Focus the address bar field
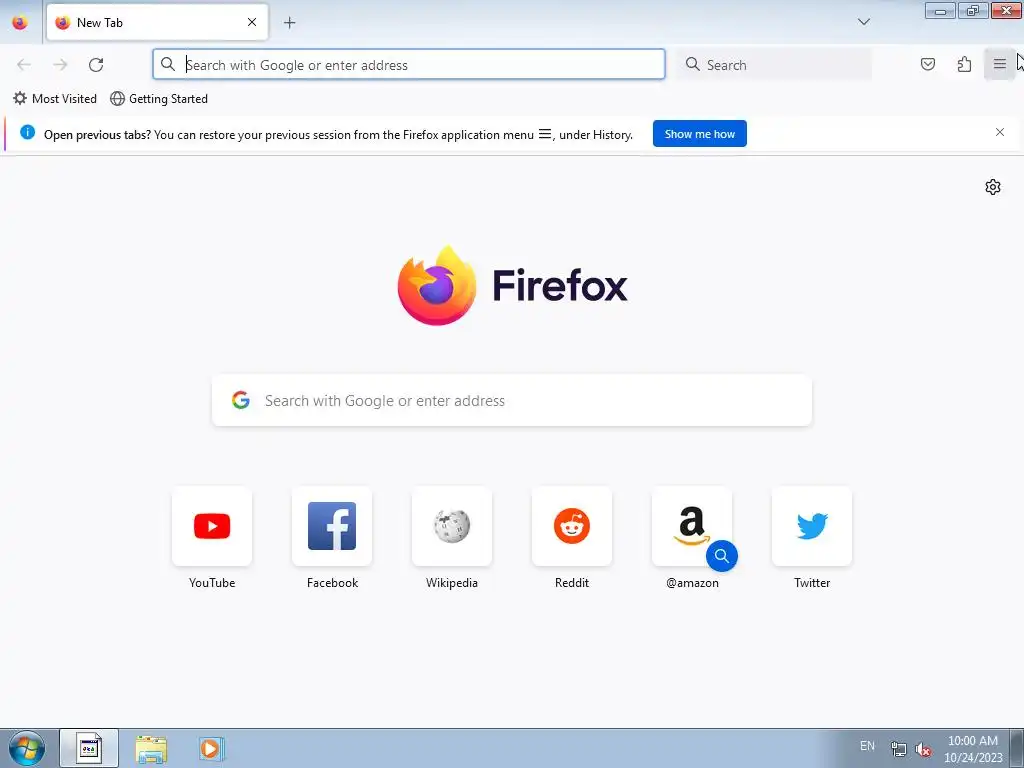The width and height of the screenshot is (1024, 768). click(409, 65)
